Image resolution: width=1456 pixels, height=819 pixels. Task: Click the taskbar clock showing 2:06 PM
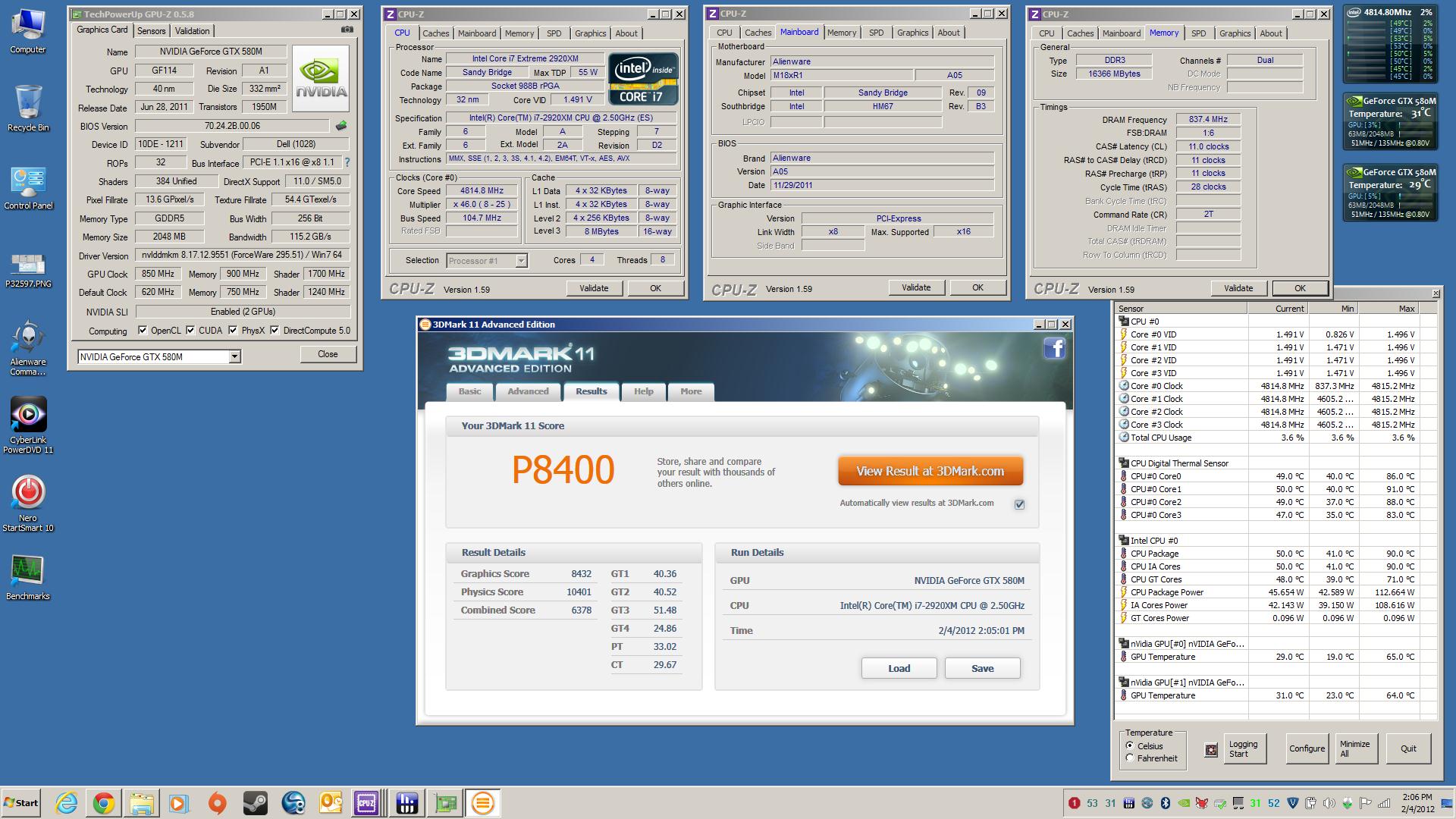[x=1417, y=803]
